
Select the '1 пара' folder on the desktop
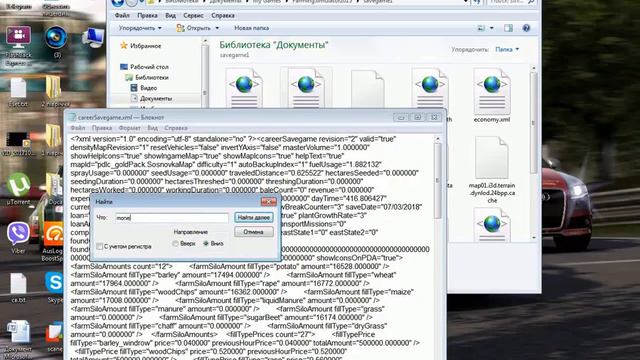point(53,141)
